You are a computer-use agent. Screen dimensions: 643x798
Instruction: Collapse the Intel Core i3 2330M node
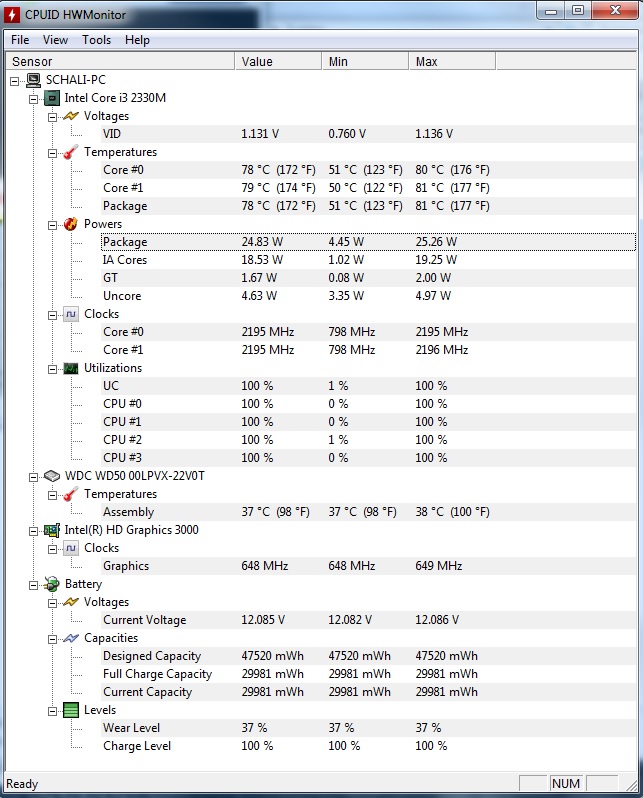(34, 98)
